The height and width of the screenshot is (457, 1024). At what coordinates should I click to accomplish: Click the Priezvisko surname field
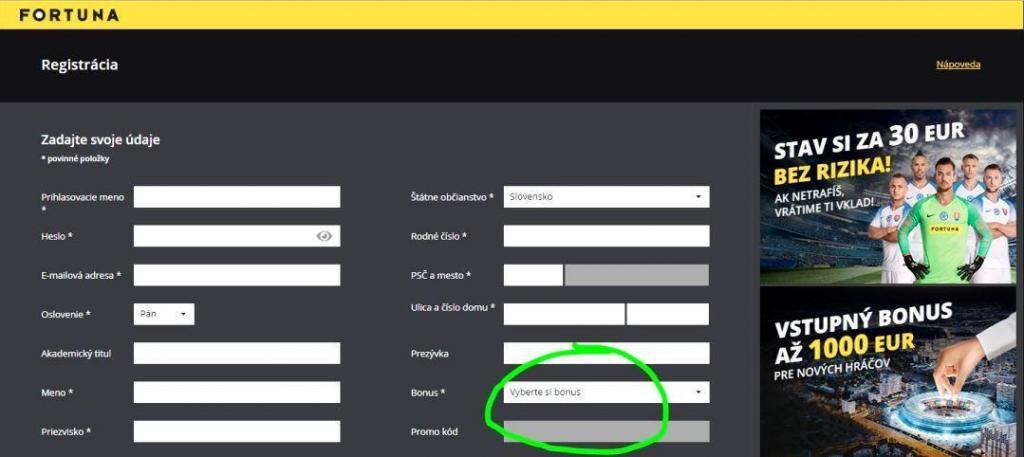pos(237,431)
